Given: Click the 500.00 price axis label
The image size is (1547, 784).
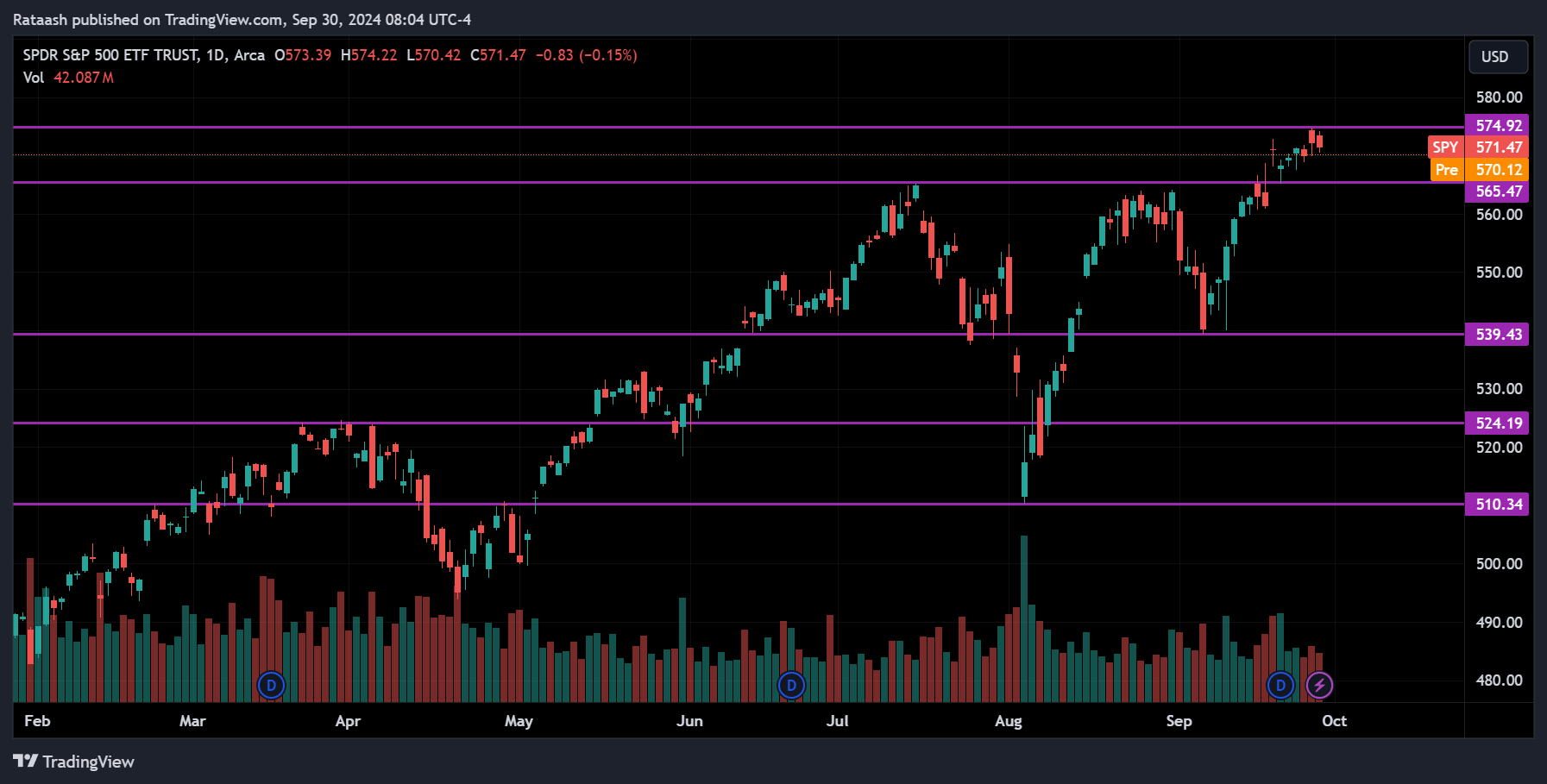Looking at the screenshot, I should pyautogui.click(x=1500, y=564).
